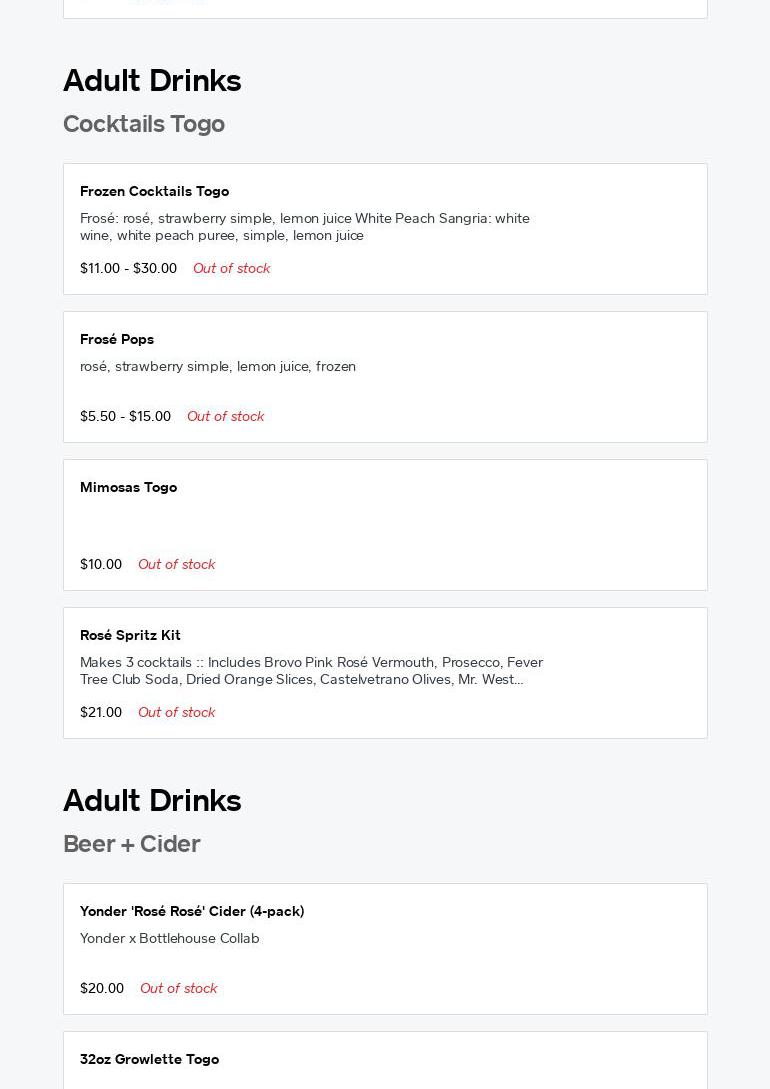Click the Beer + Cider section subheading
Image resolution: width=770 pixels, height=1089 pixels.
point(132,844)
